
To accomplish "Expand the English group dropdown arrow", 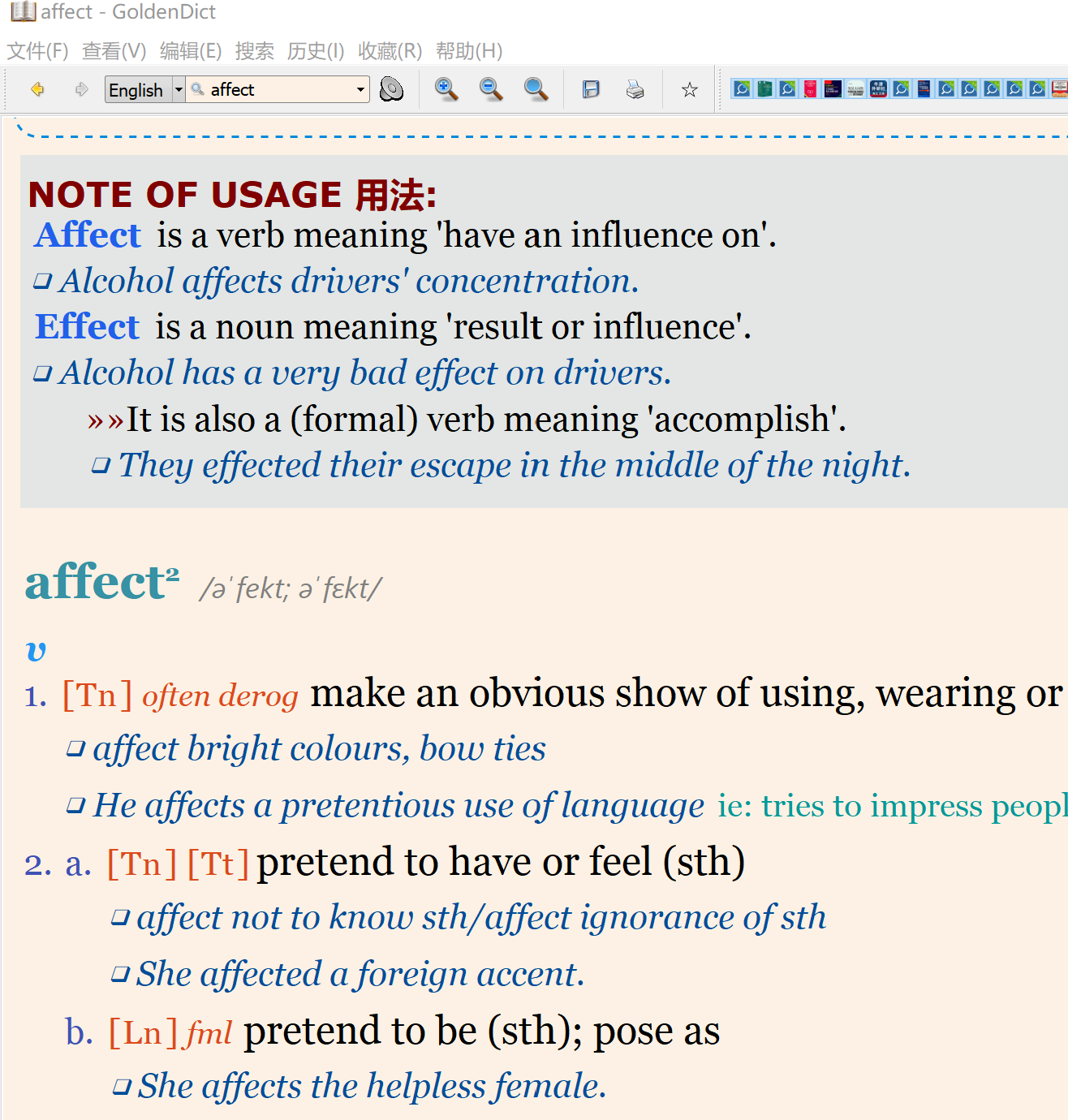I will click(179, 89).
